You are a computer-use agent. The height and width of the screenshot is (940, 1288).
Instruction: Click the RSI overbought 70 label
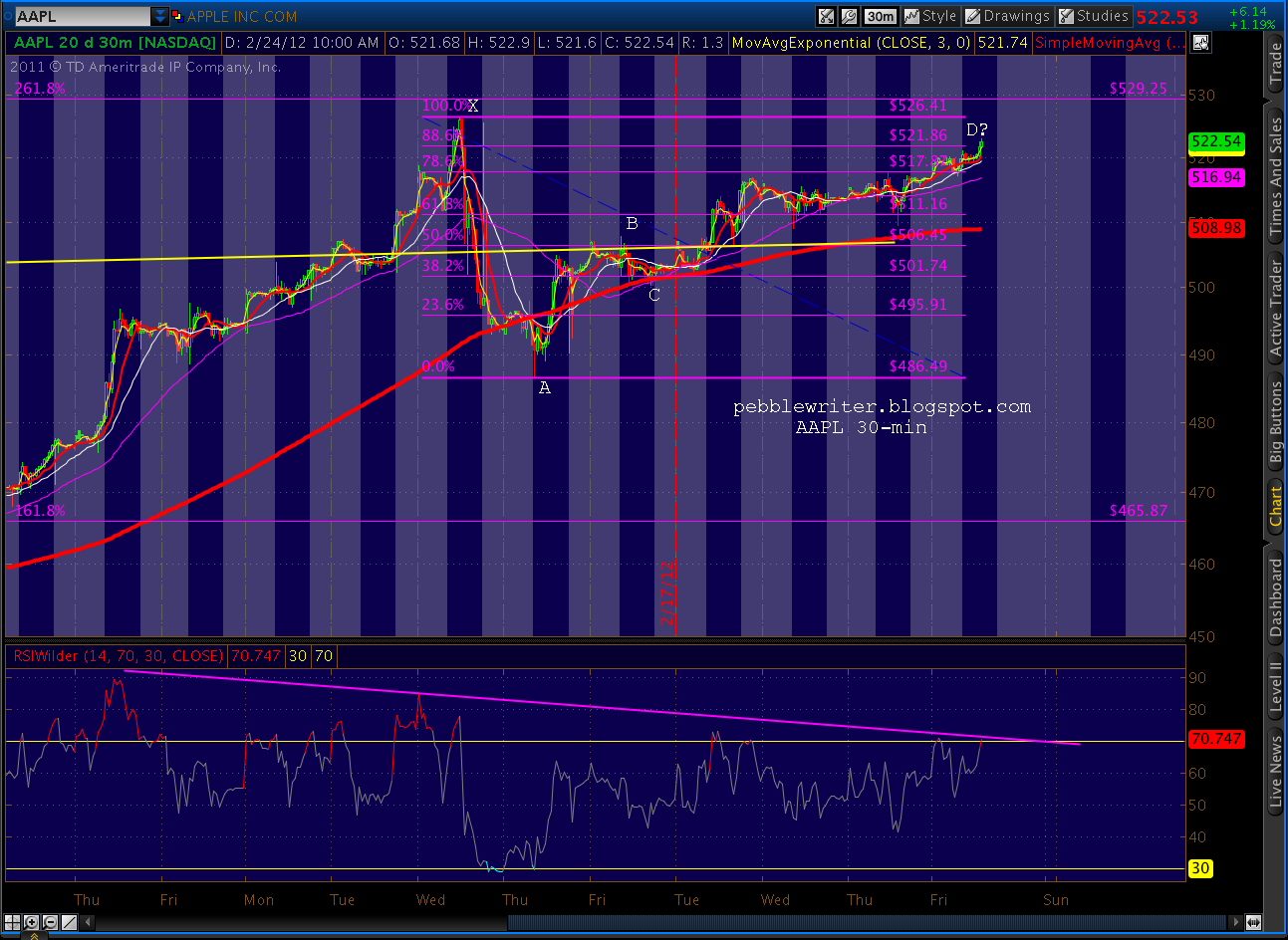click(324, 655)
